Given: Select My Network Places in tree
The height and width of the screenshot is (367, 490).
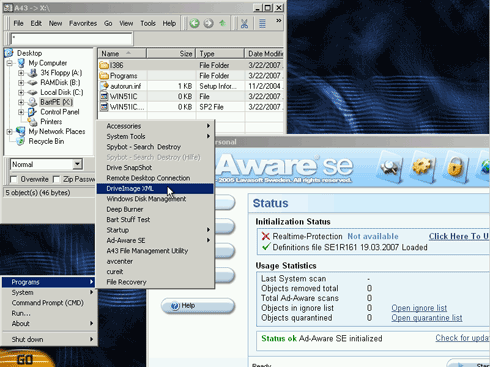Looking at the screenshot, I should (x=57, y=131).
